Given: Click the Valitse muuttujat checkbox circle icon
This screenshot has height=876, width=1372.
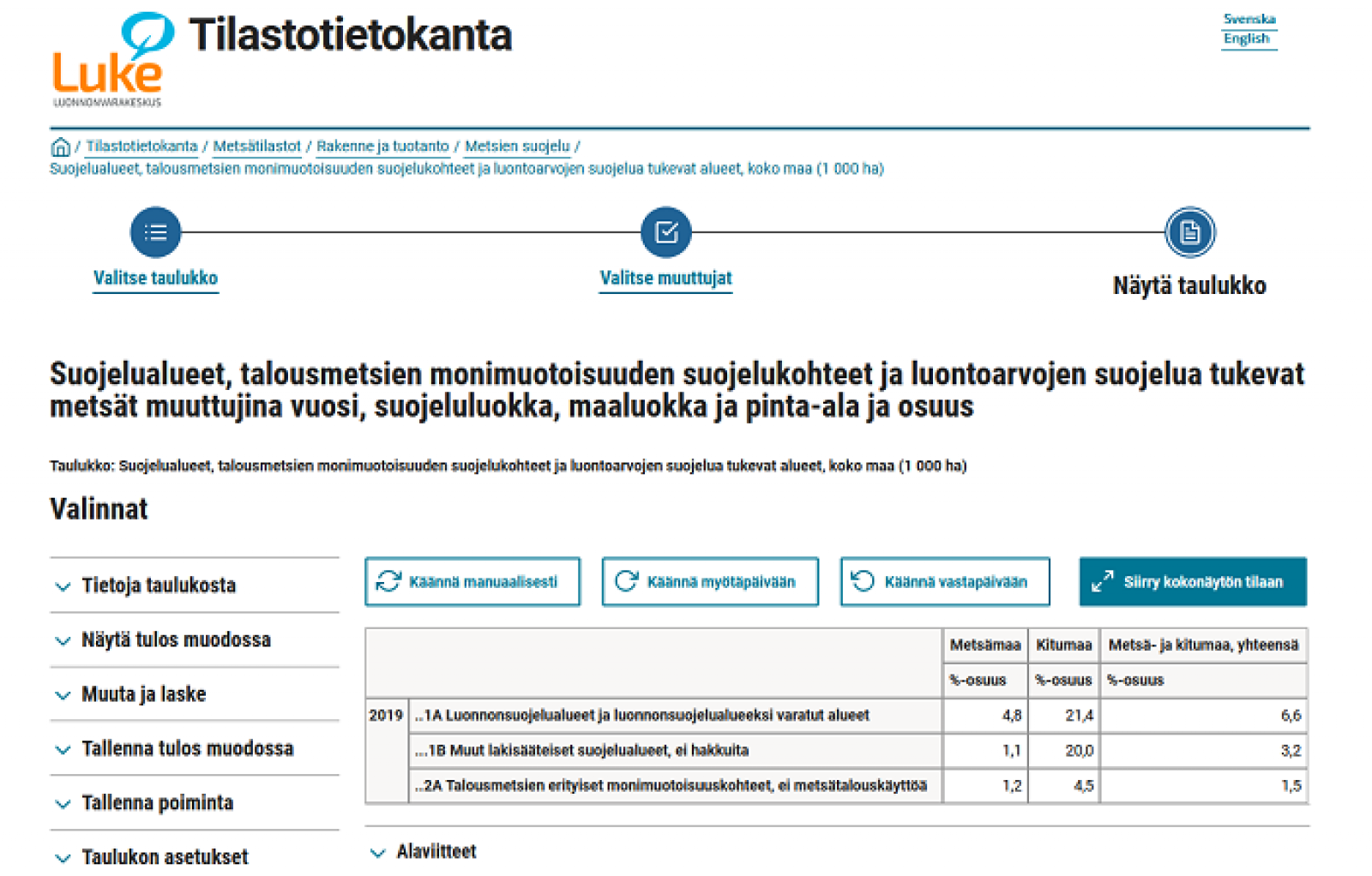Looking at the screenshot, I should tap(666, 231).
